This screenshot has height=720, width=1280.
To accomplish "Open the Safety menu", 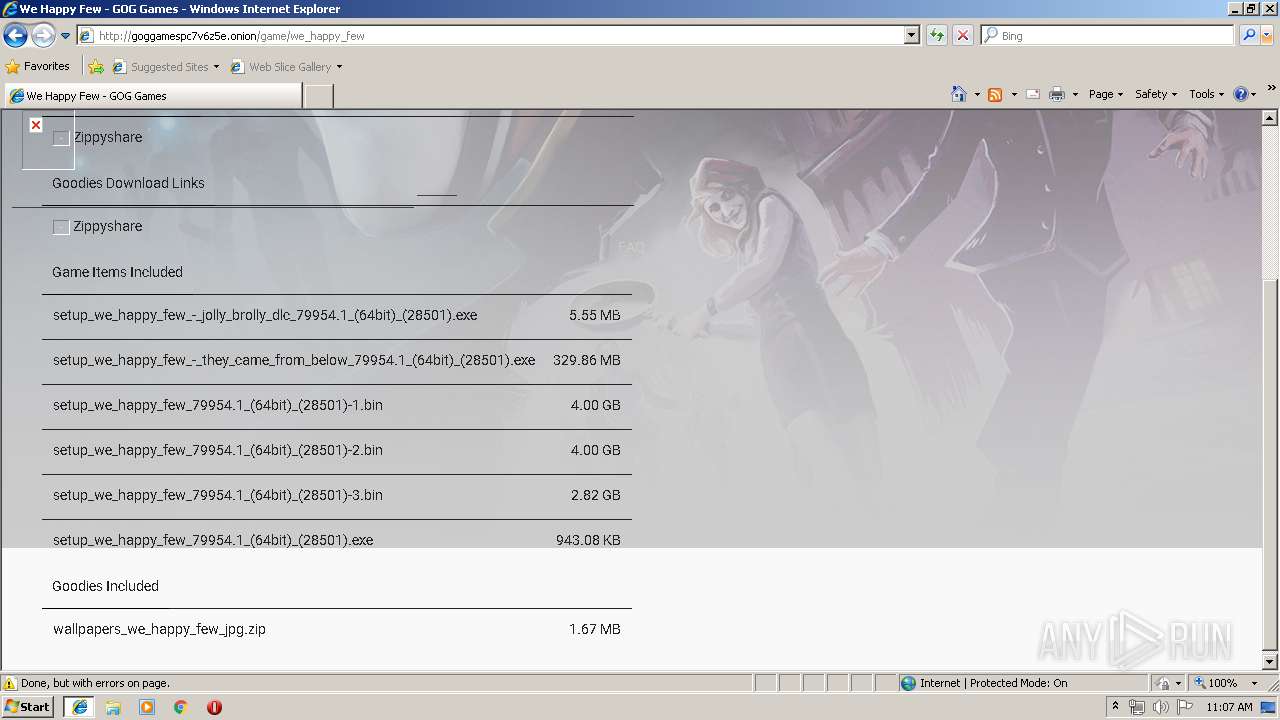I will [1156, 94].
